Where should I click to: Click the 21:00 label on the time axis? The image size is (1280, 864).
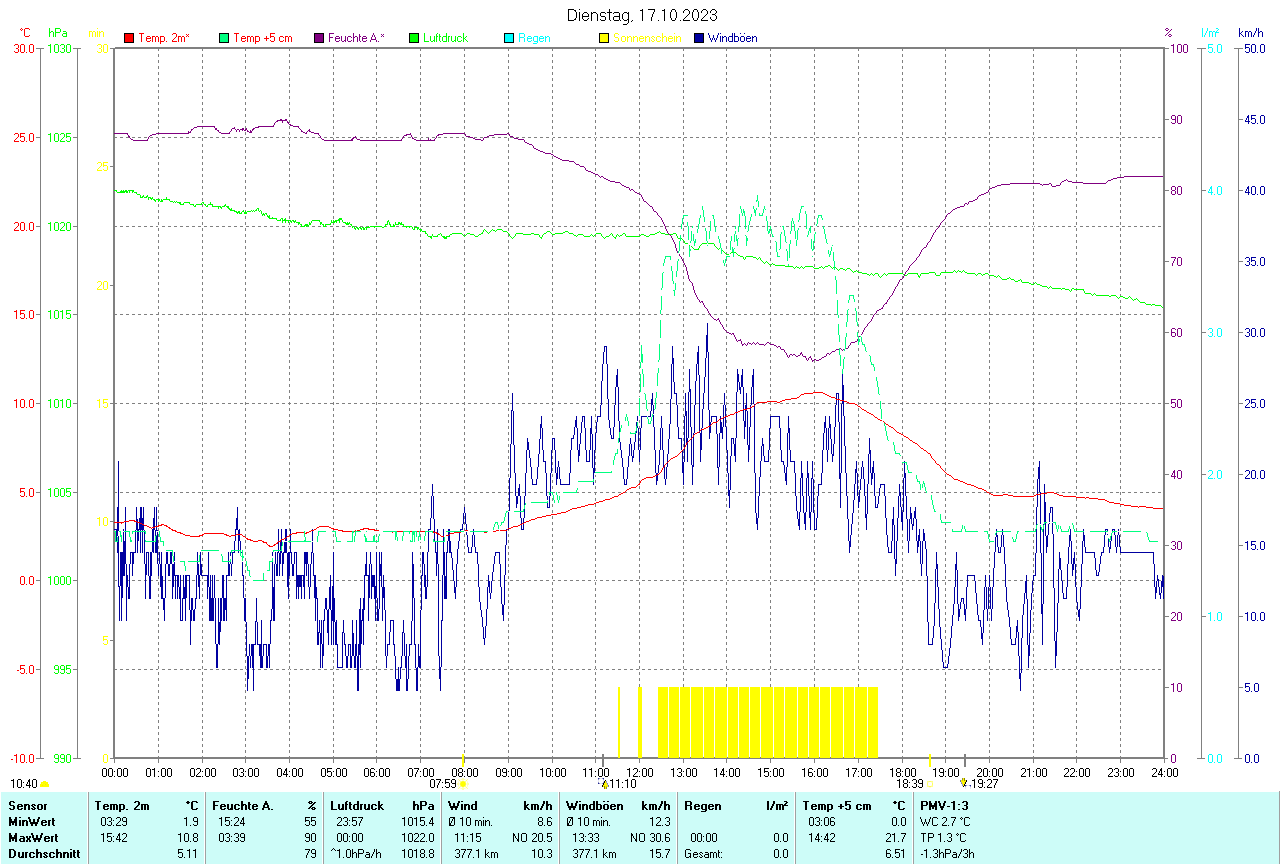1033,772
